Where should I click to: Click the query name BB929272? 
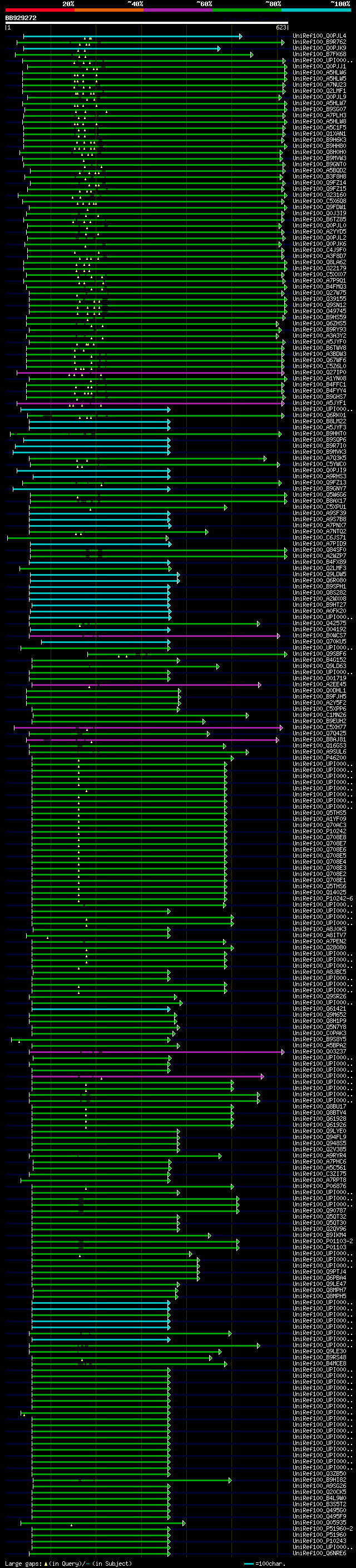coord(21,18)
